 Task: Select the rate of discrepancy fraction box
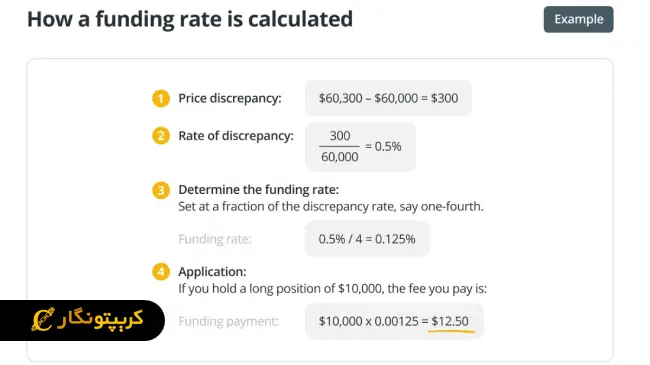tap(361, 147)
